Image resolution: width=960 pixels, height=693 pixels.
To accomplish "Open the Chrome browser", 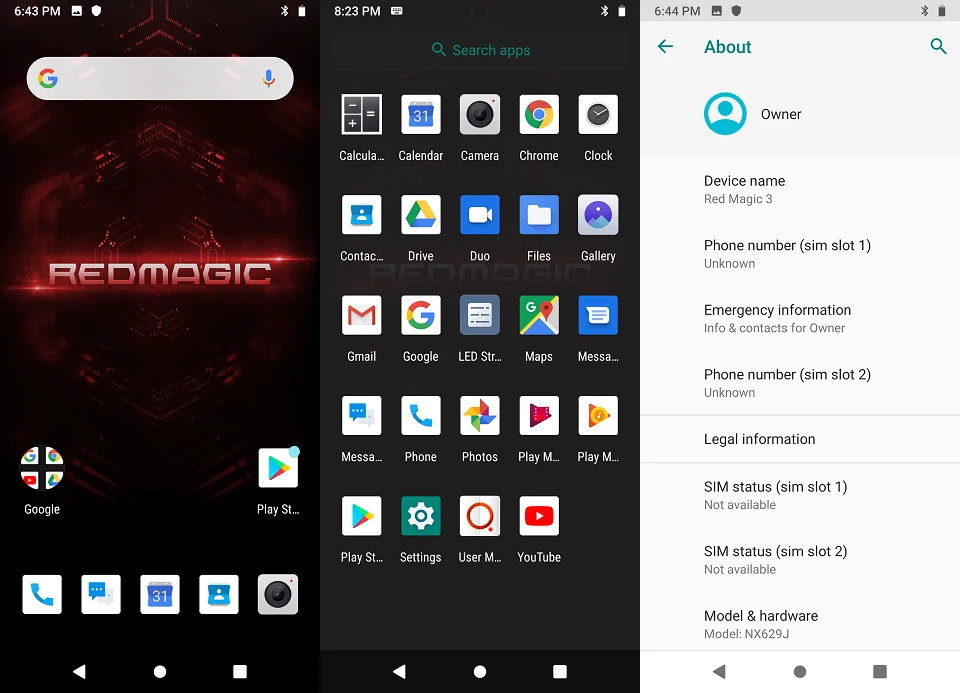I will 539,114.
